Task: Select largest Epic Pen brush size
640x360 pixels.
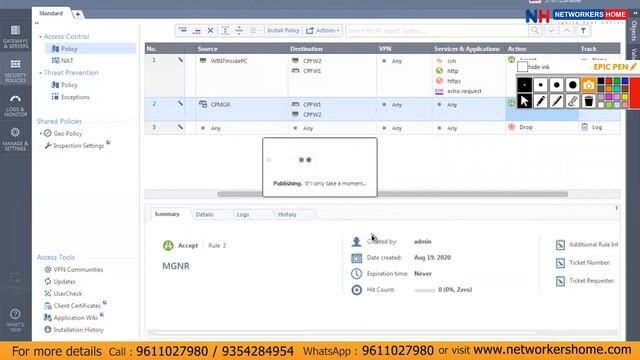Action: (x=572, y=85)
